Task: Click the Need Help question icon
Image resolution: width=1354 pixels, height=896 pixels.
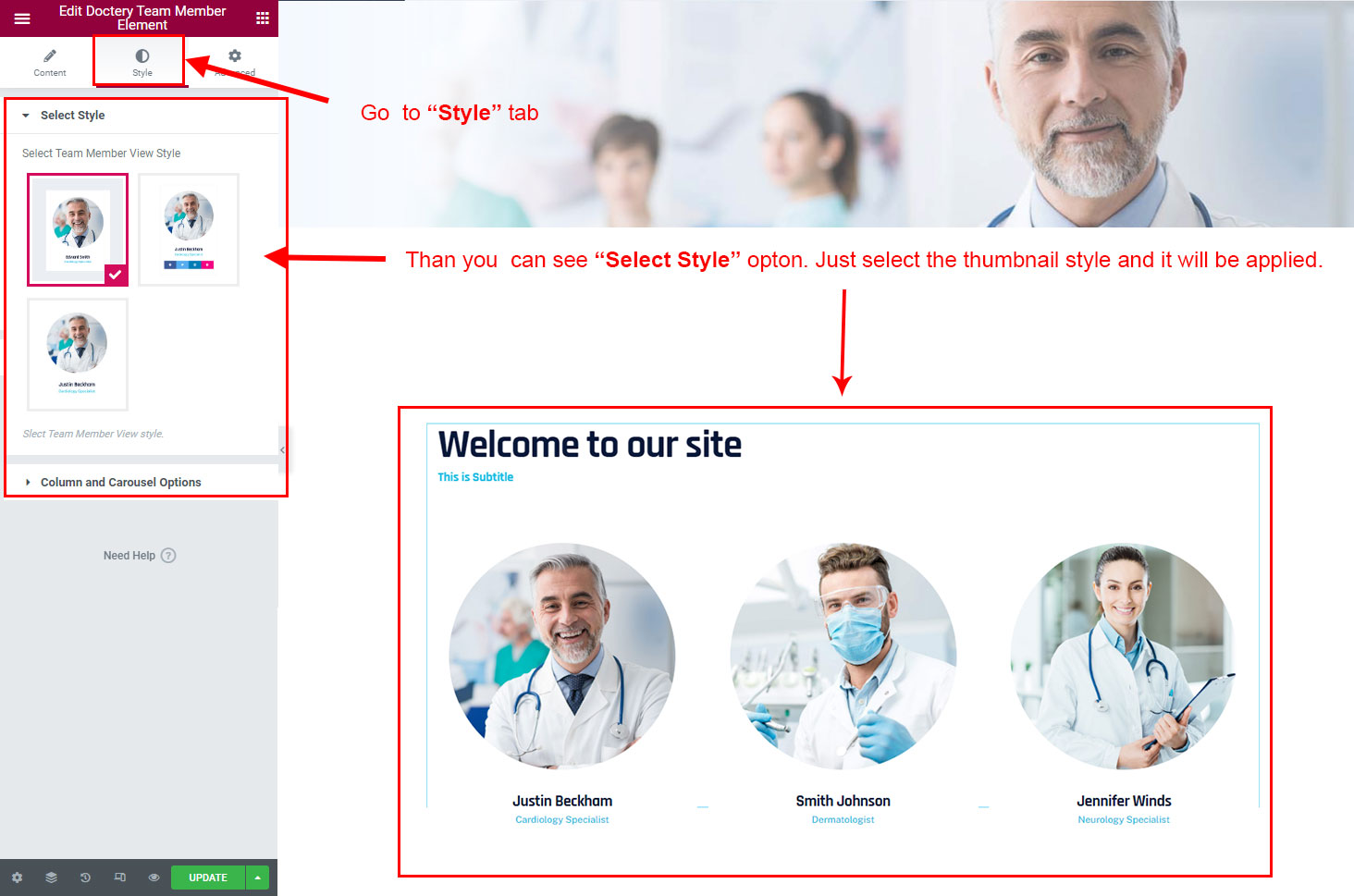Action: (168, 556)
